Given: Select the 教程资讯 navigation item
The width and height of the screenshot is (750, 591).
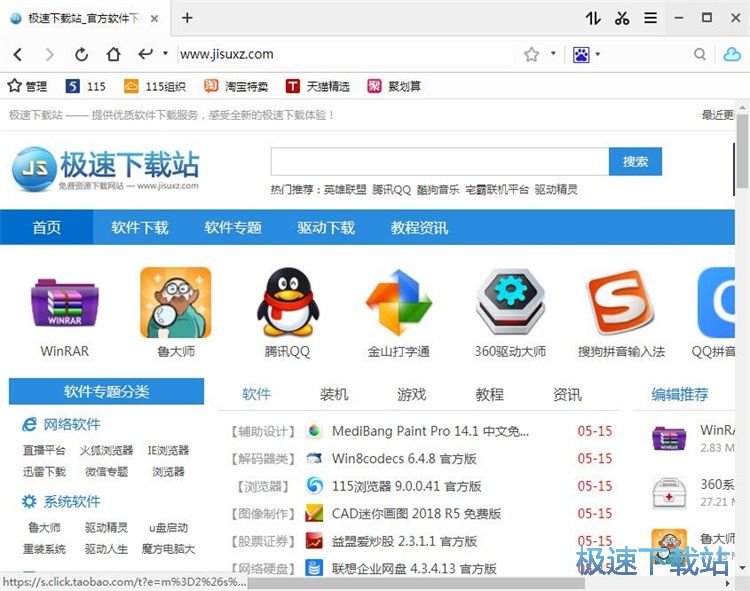Looking at the screenshot, I should pyautogui.click(x=419, y=227).
